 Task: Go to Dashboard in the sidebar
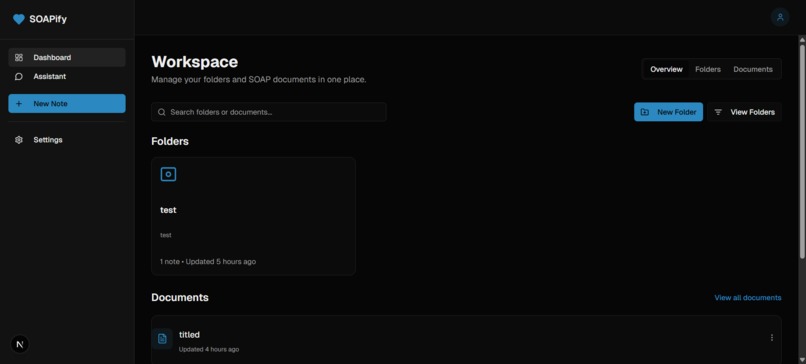point(67,58)
